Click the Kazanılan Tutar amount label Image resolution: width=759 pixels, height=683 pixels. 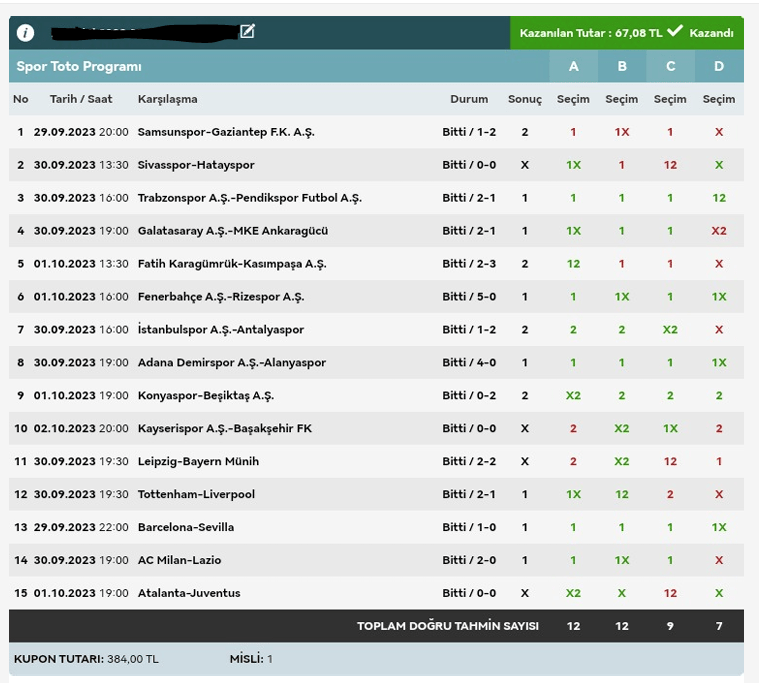click(590, 33)
